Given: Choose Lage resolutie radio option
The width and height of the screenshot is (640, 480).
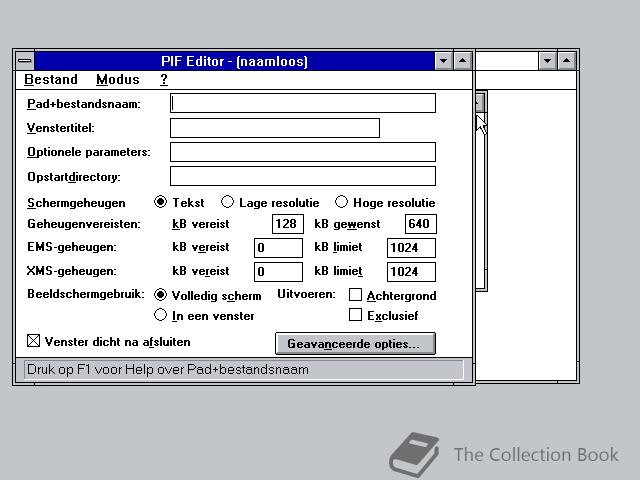Looking at the screenshot, I should (270, 202).
